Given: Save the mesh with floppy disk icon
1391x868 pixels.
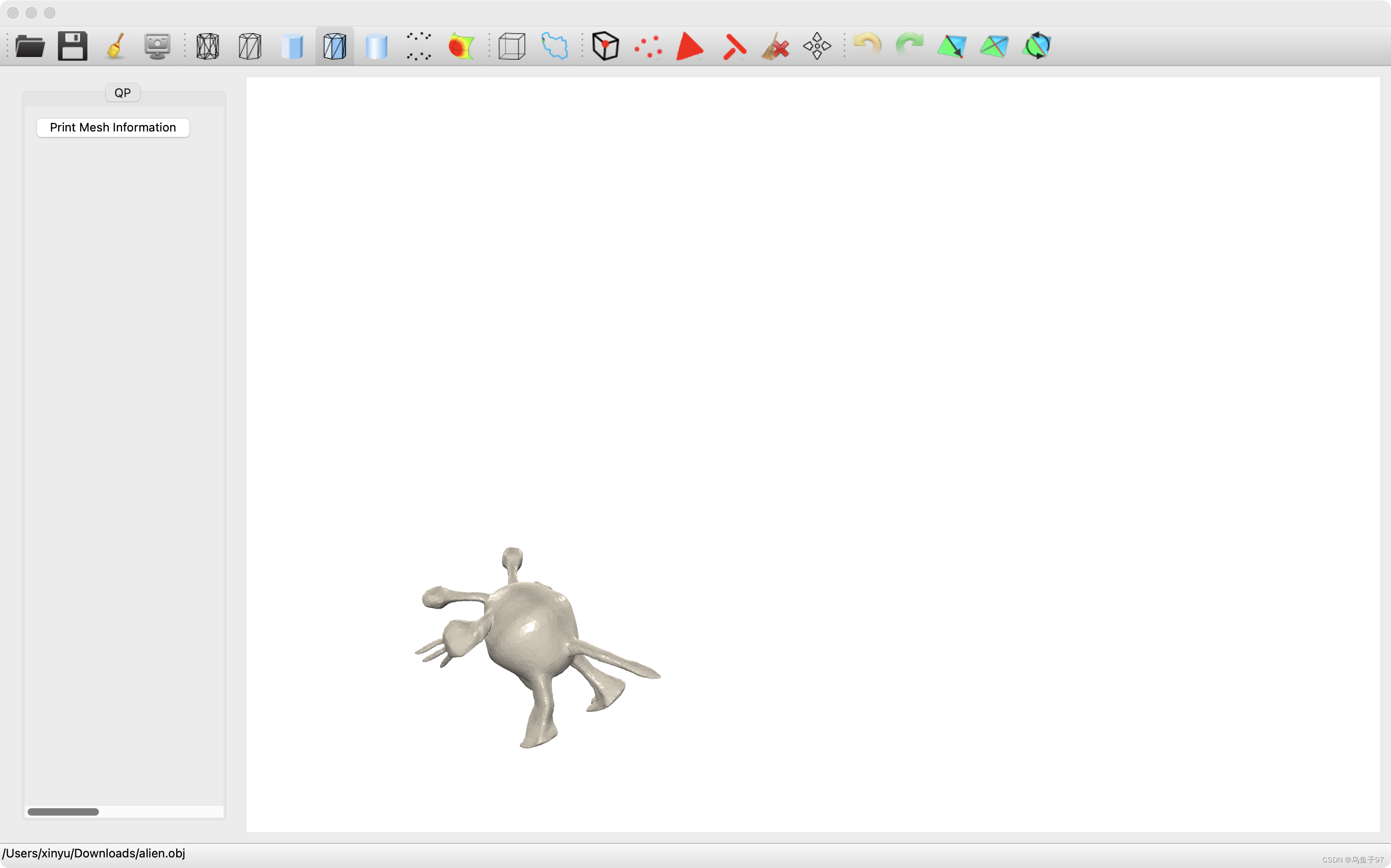Looking at the screenshot, I should coord(72,46).
